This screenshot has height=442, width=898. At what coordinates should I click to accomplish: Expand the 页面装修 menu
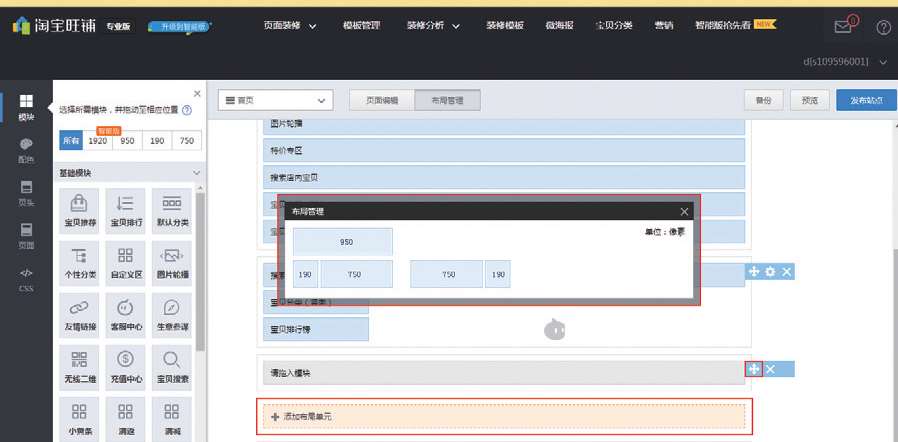(x=290, y=25)
